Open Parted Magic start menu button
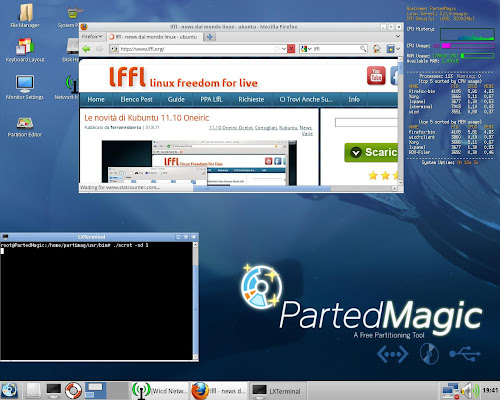Image resolution: width=500 pixels, height=400 pixels. pos(9,390)
